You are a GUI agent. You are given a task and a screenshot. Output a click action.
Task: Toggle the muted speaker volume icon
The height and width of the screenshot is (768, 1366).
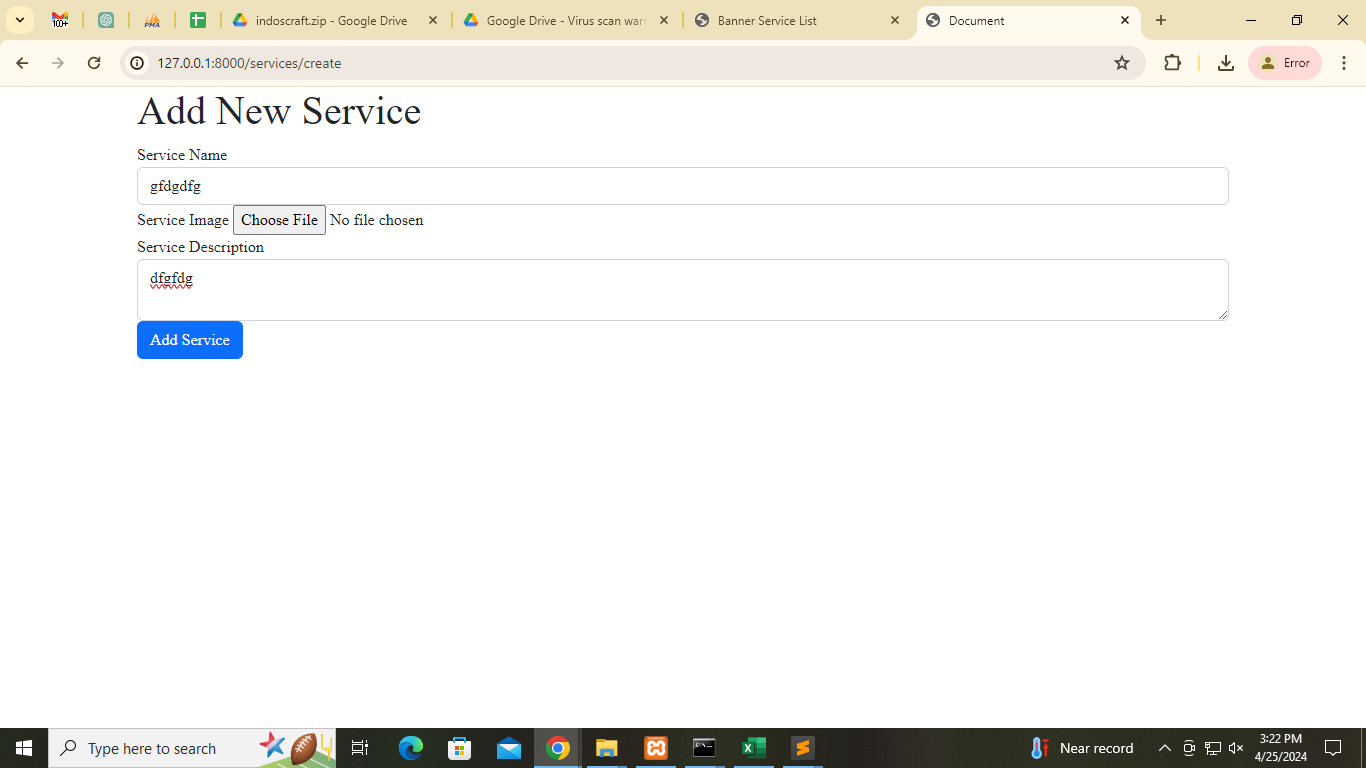click(1236, 748)
